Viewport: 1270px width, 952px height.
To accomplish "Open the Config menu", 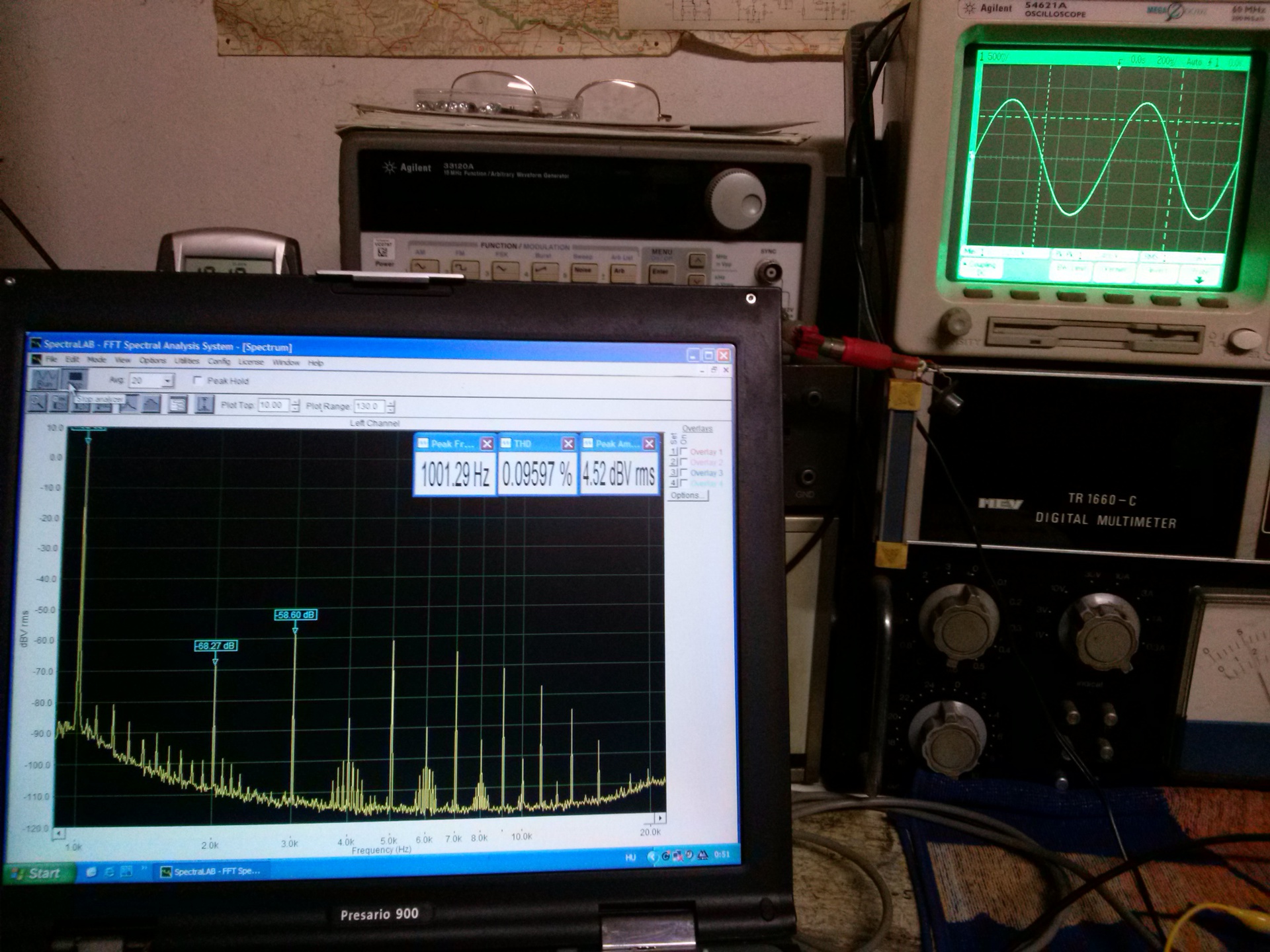I will pyautogui.click(x=219, y=362).
